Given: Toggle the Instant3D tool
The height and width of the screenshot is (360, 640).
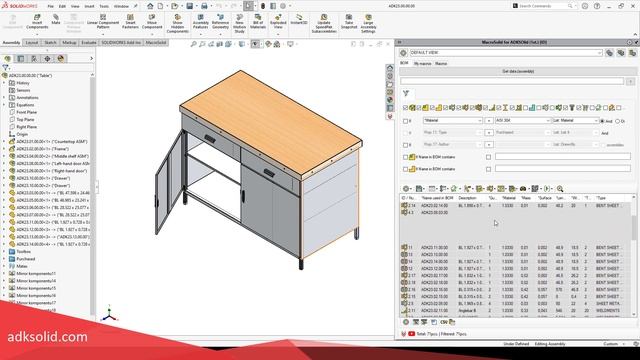Looking at the screenshot, I should [299, 20].
